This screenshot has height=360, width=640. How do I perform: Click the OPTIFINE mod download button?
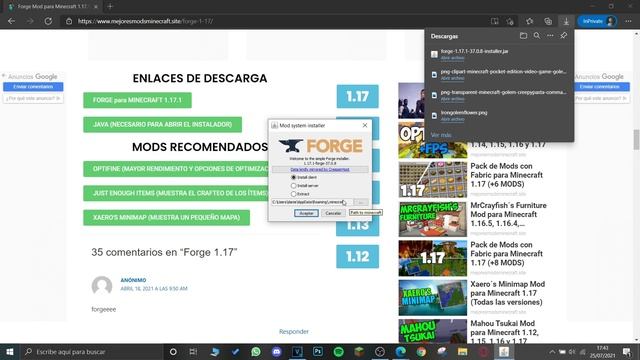(x=176, y=169)
